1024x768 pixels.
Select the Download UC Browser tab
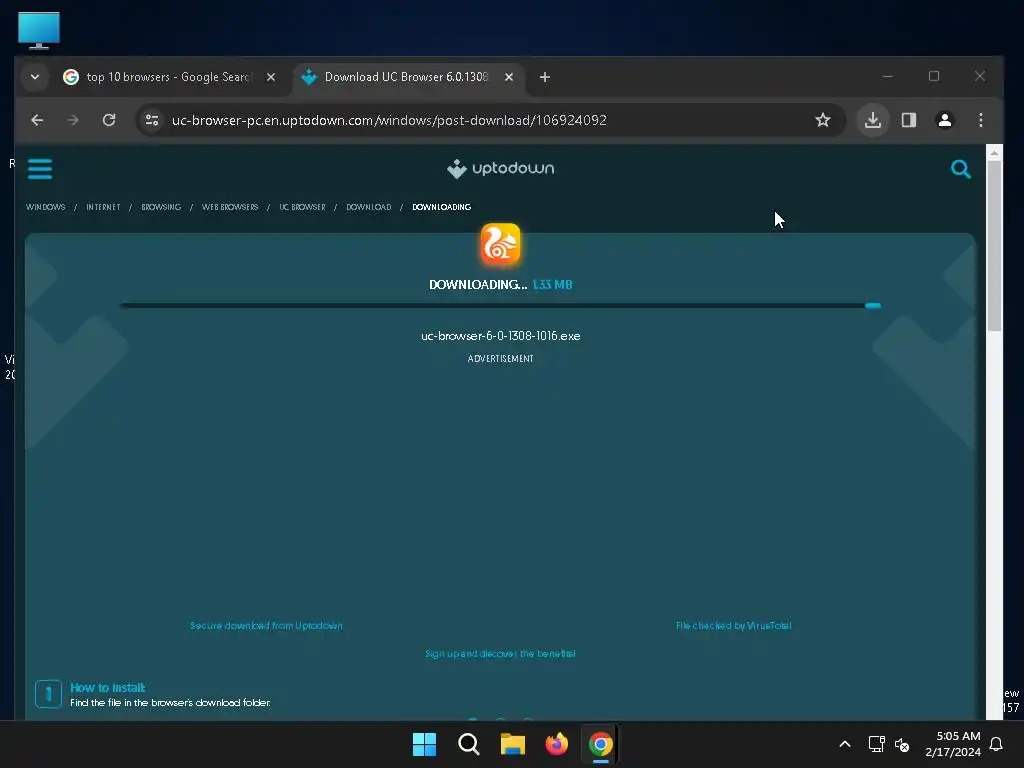(408, 77)
